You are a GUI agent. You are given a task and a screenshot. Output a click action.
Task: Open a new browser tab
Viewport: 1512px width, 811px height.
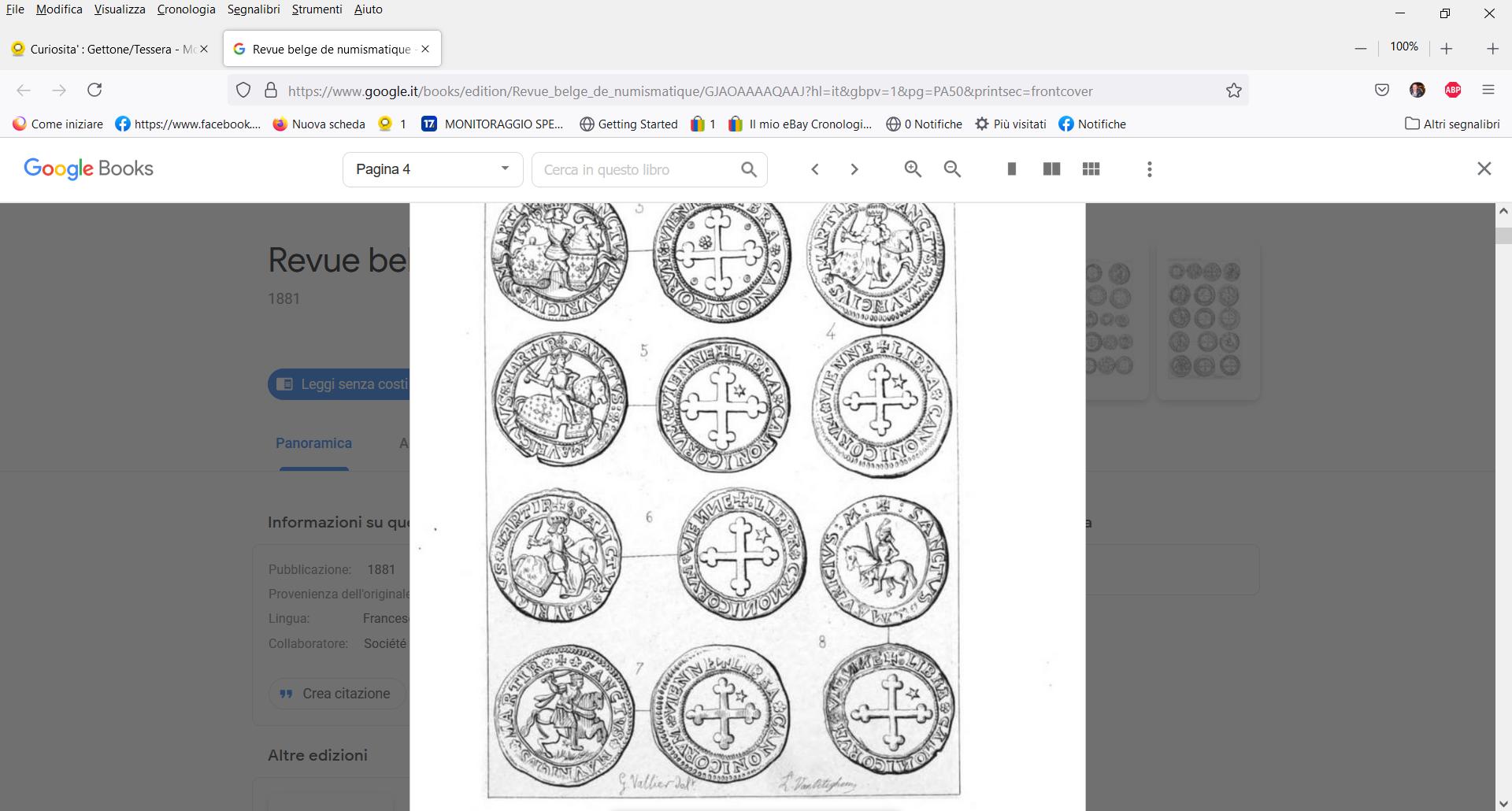click(x=1492, y=49)
